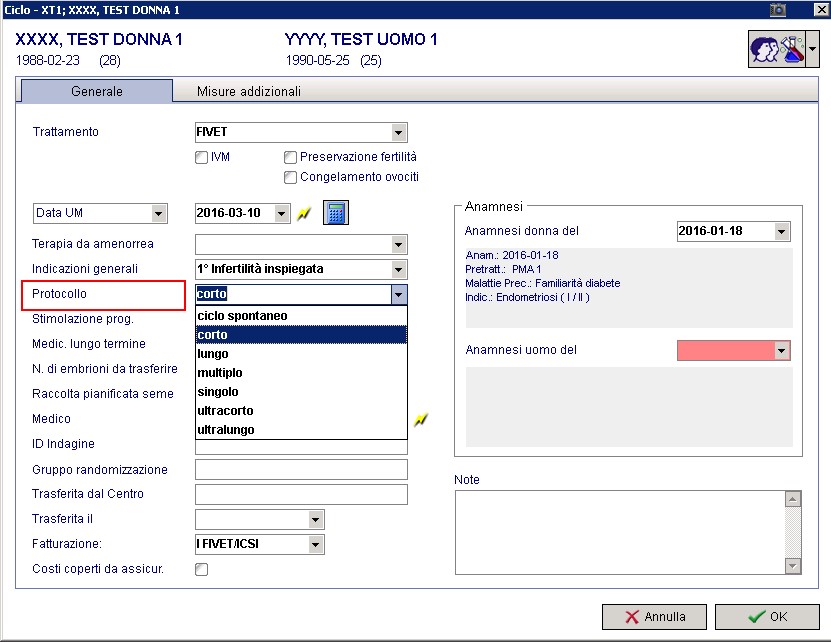Viewport: 831px width, 642px height.
Task: Click the camera snapshot icon in title bar
Action: click(x=777, y=9)
